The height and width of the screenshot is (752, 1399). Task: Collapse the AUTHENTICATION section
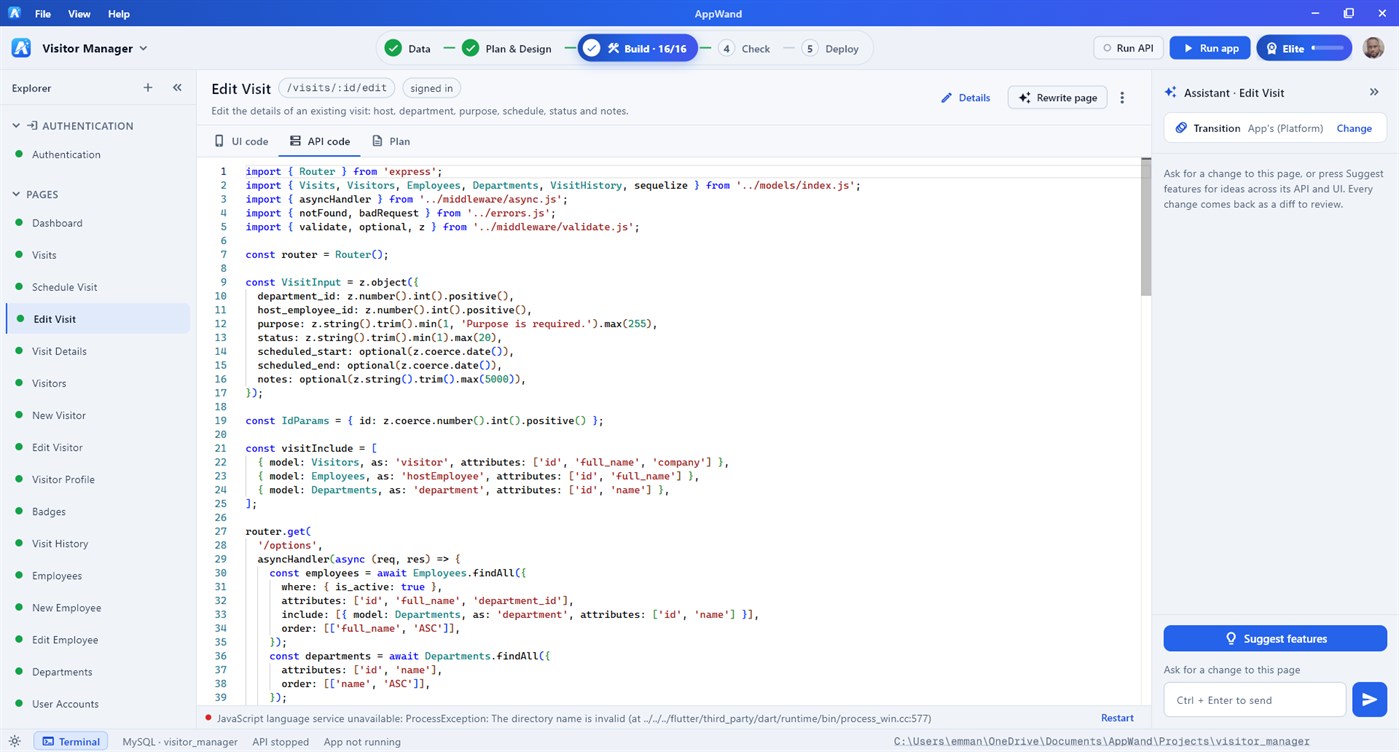16,126
